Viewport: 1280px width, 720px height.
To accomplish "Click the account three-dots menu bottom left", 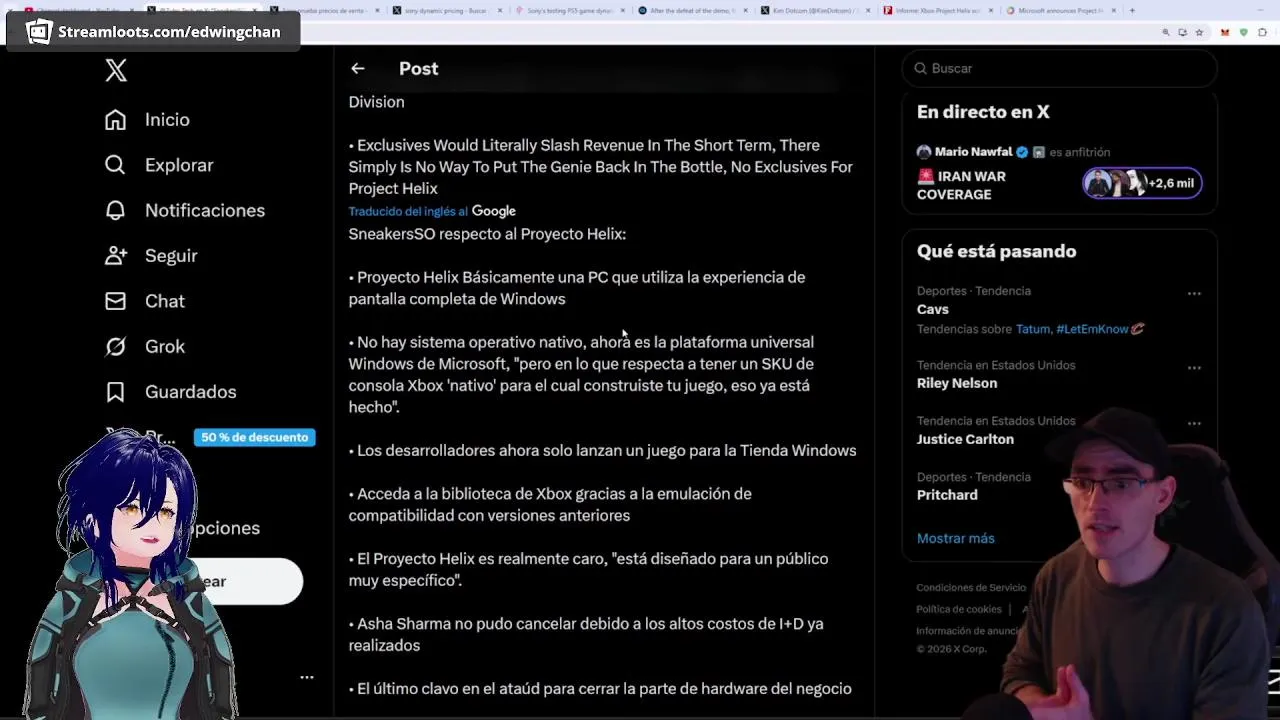I will [307, 677].
